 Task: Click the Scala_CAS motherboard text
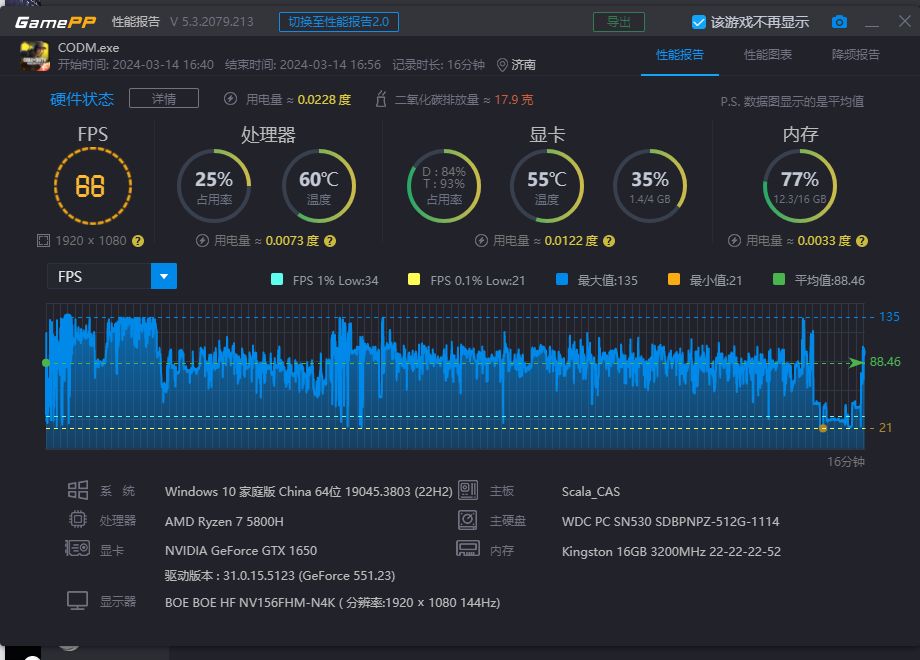click(591, 492)
